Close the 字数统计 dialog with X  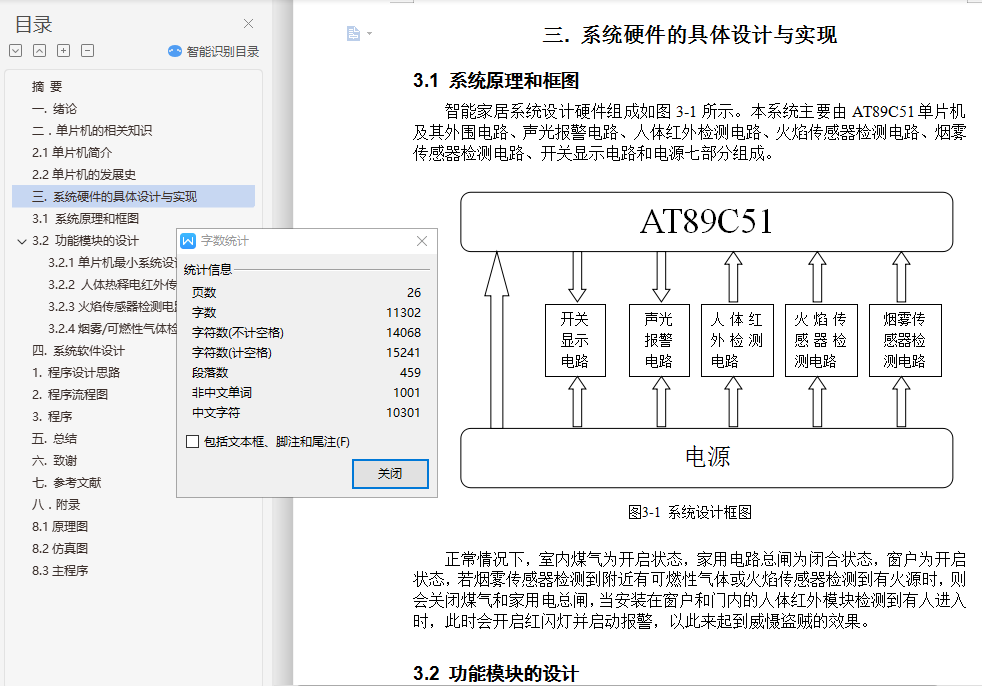(x=422, y=241)
